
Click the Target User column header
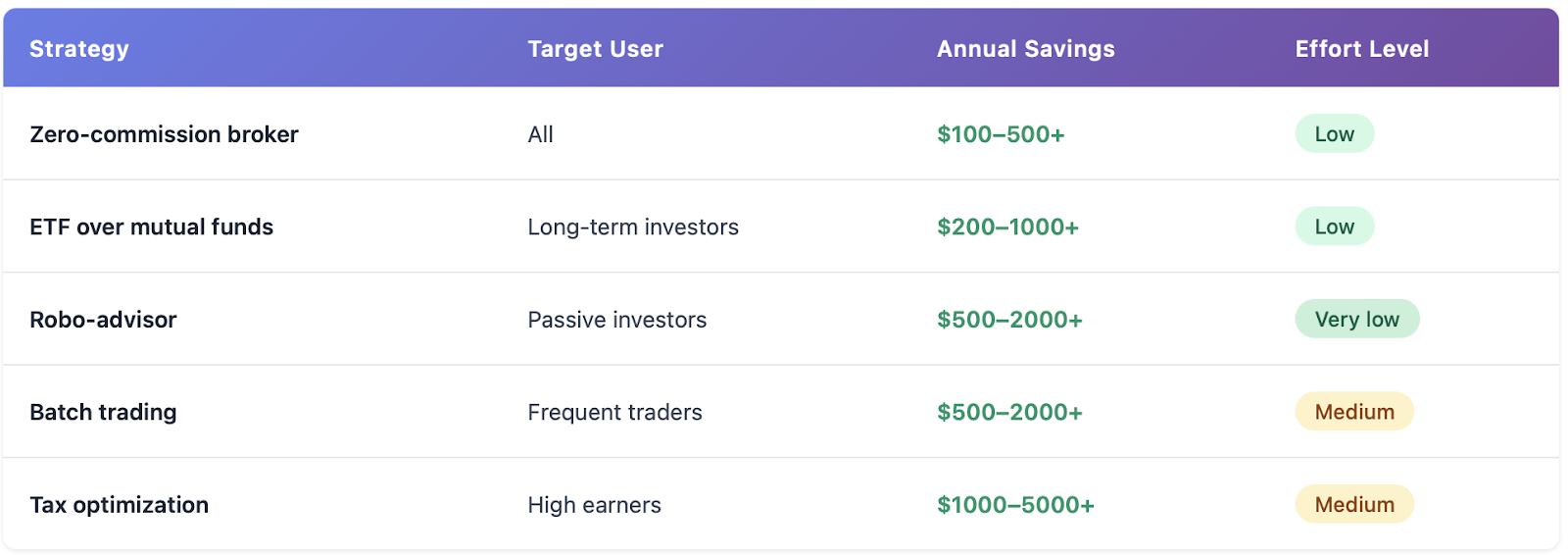[595, 49]
